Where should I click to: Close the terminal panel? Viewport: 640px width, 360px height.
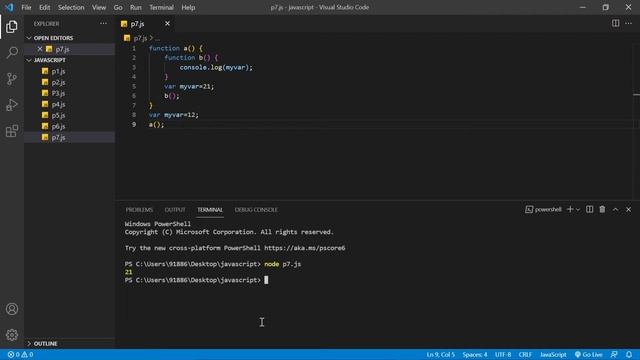pos(629,209)
